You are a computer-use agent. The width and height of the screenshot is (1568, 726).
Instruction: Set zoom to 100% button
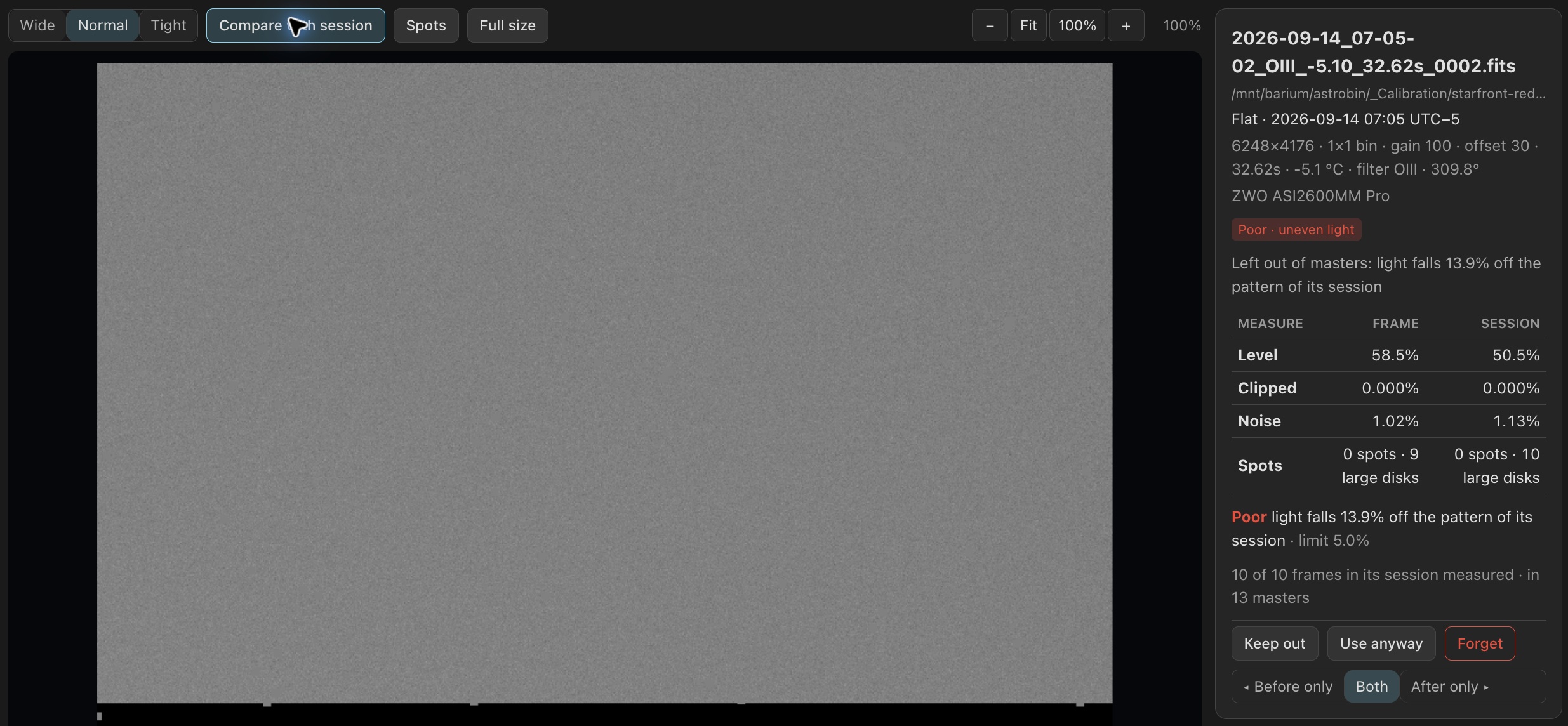coord(1077,25)
